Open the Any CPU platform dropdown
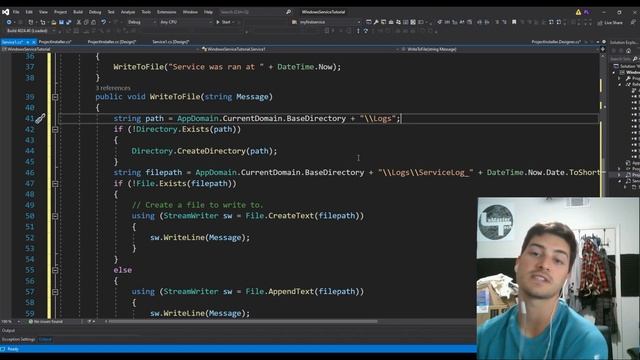 click(186, 22)
